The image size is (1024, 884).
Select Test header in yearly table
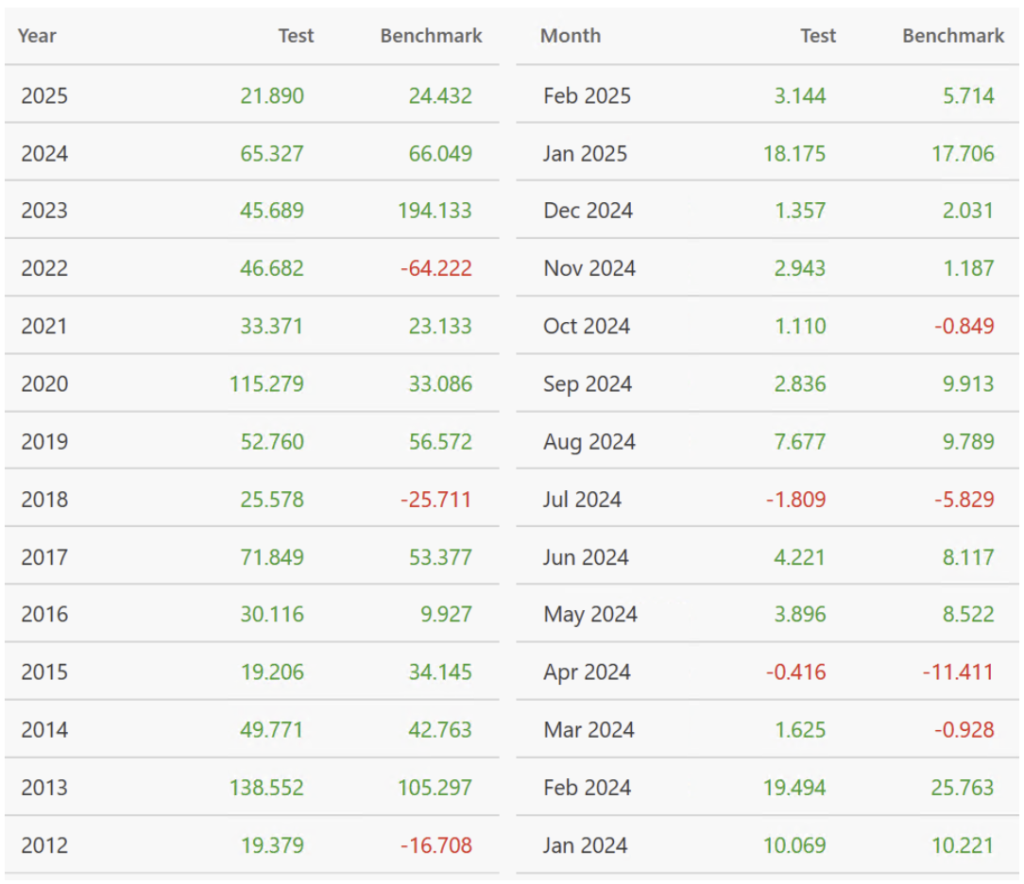pos(296,36)
